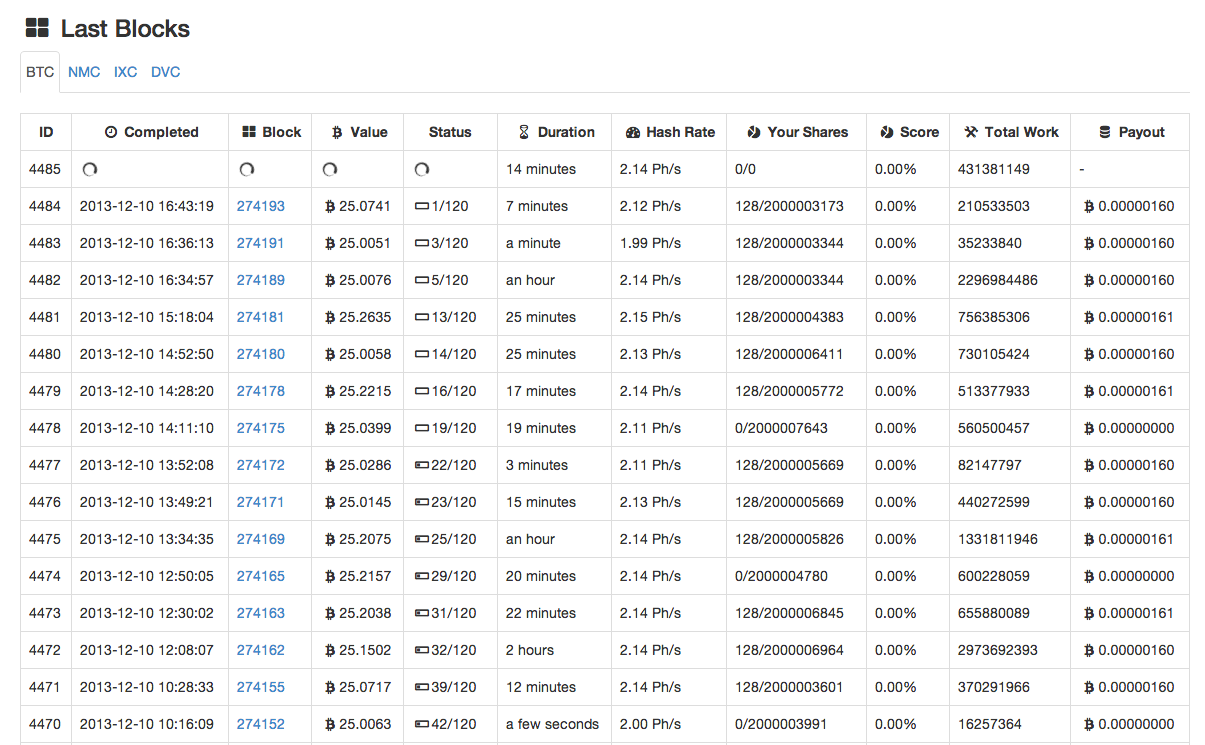The height and width of the screenshot is (745, 1205).
Task: Open block 274152 link
Action: [x=261, y=724]
